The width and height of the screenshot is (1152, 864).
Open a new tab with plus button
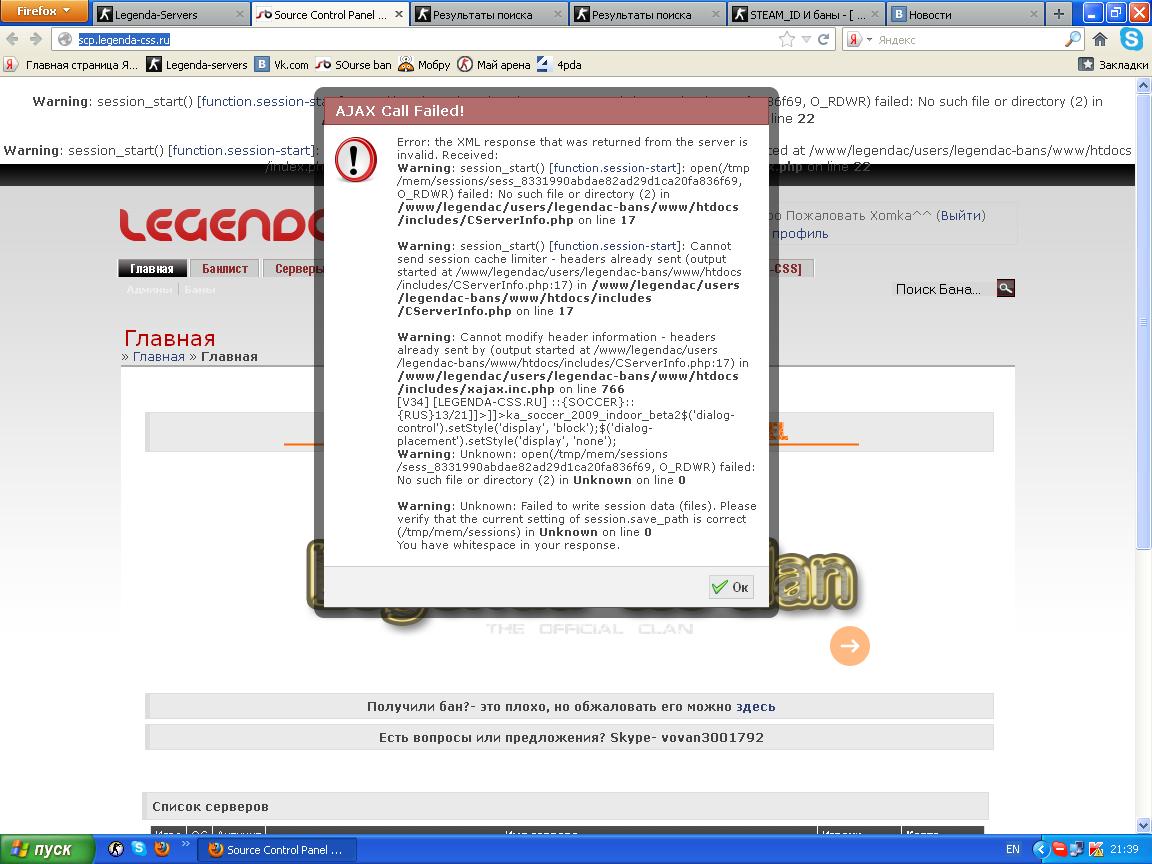pyautogui.click(x=1059, y=14)
